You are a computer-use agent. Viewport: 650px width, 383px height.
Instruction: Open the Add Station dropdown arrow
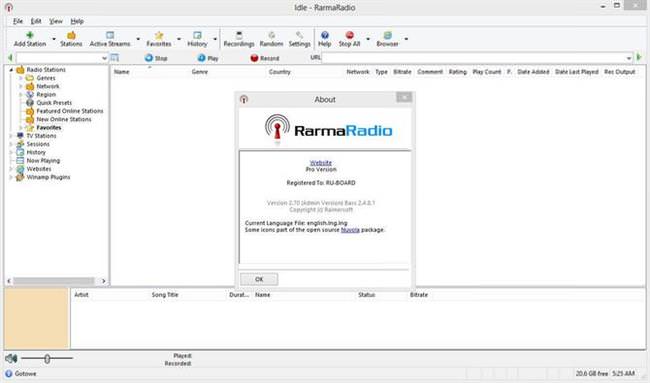54,39
